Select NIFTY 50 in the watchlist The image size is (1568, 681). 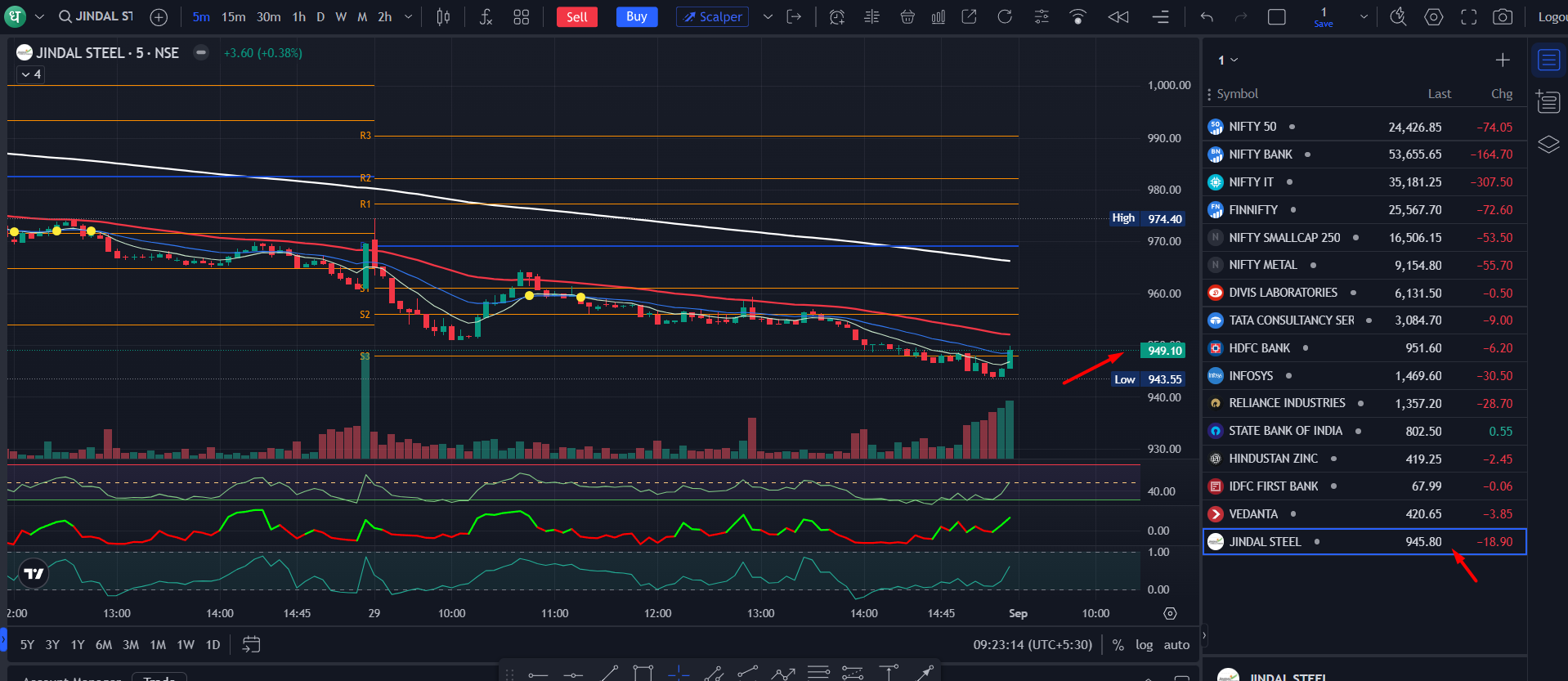point(1364,127)
